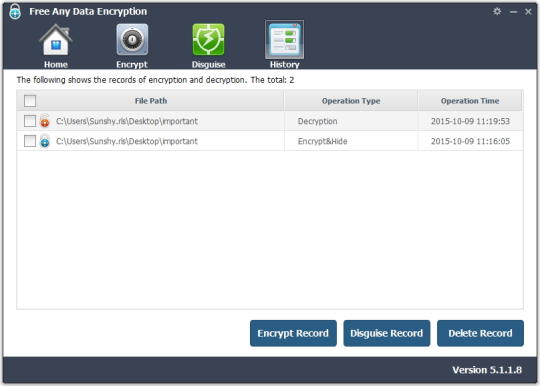Sort by File Path column header
Viewport: 540px width, 386px height.
[x=151, y=101]
